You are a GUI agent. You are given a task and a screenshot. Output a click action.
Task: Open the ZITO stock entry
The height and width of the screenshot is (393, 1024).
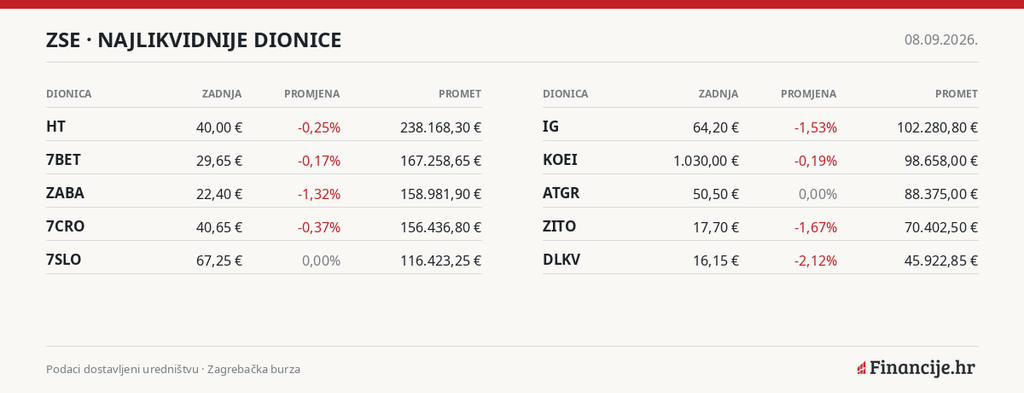(760, 227)
